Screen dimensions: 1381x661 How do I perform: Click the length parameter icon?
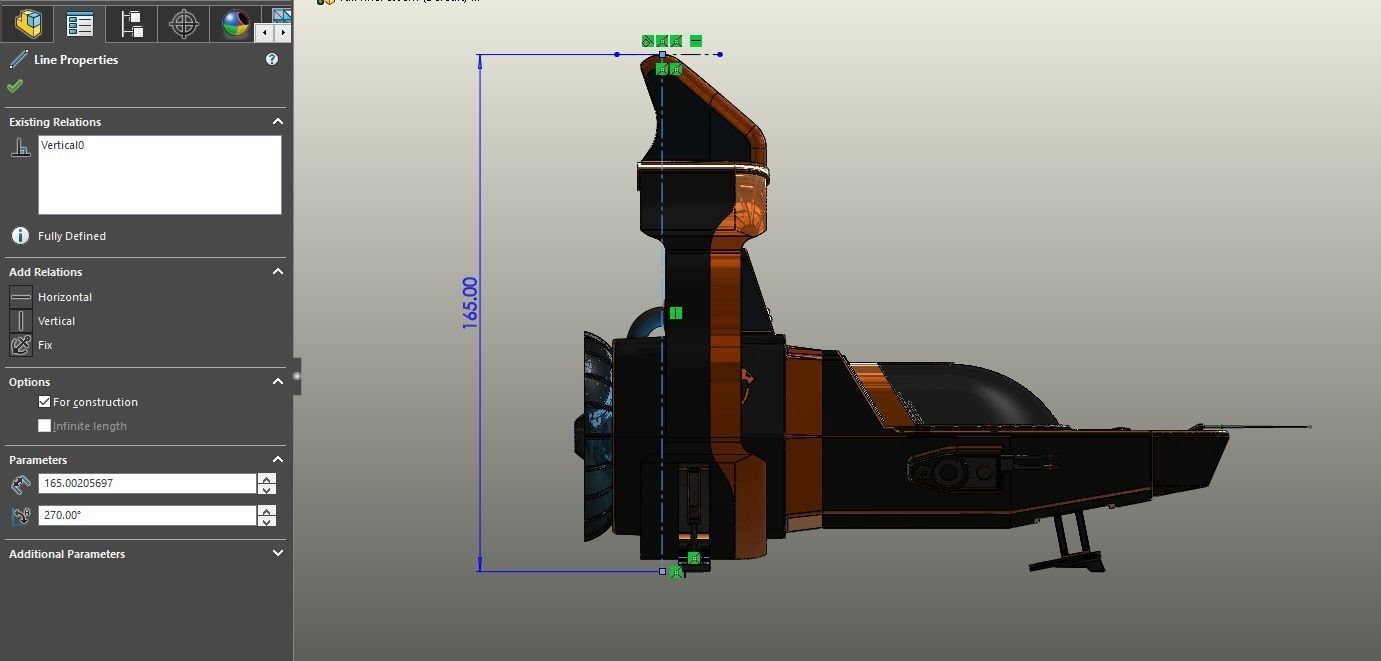click(20, 484)
